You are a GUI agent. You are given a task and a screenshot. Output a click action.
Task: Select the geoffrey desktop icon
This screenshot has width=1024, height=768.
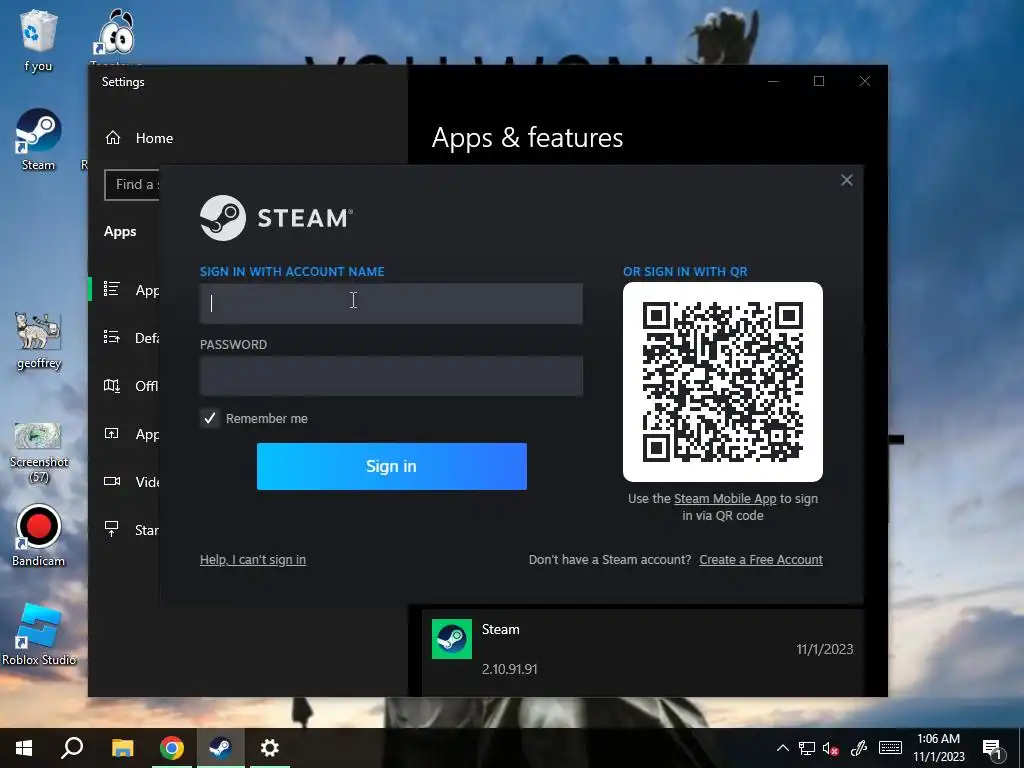pos(39,341)
